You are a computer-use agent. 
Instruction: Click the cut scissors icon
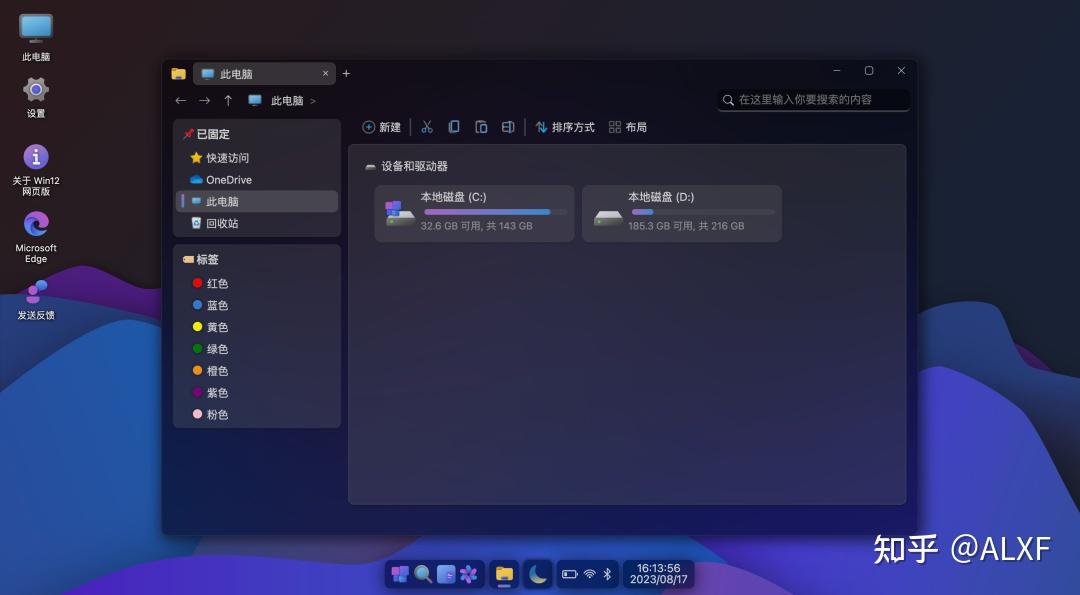click(x=427, y=127)
